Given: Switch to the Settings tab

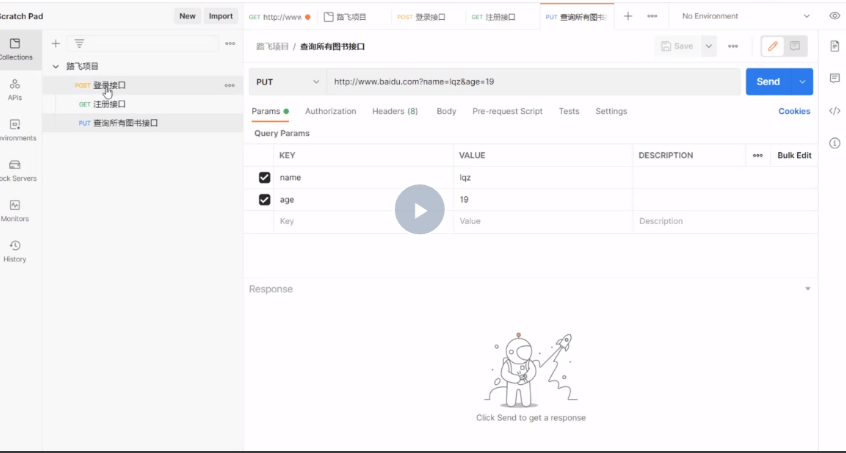Looking at the screenshot, I should 611,111.
